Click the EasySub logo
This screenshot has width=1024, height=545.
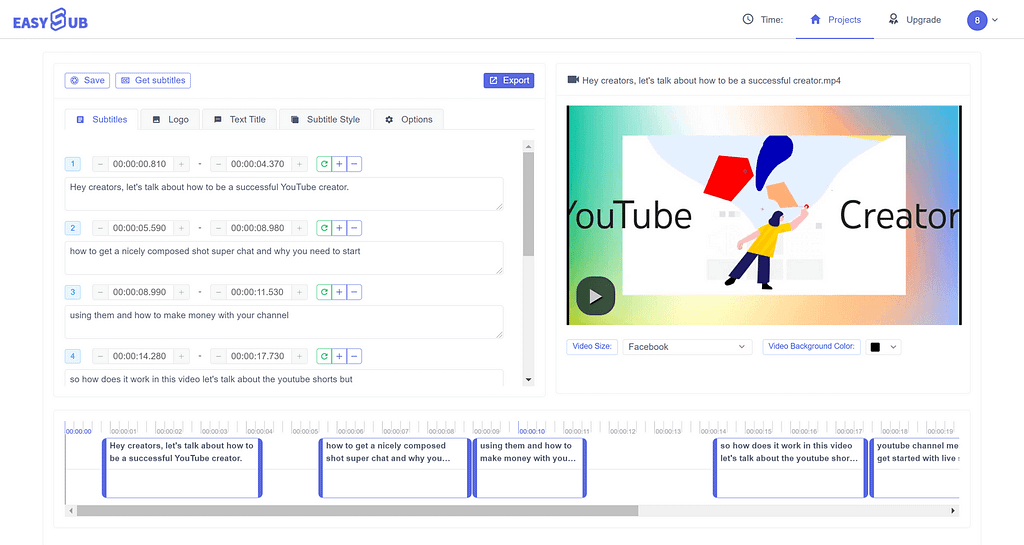50,20
